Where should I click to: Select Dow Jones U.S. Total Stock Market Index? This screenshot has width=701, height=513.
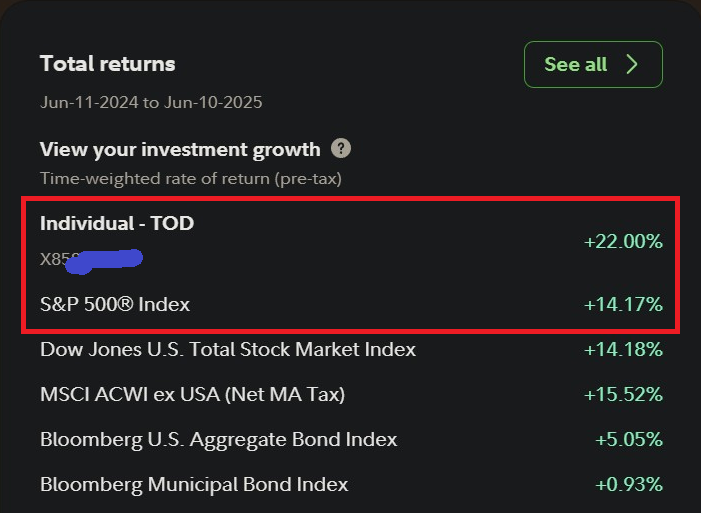(228, 350)
